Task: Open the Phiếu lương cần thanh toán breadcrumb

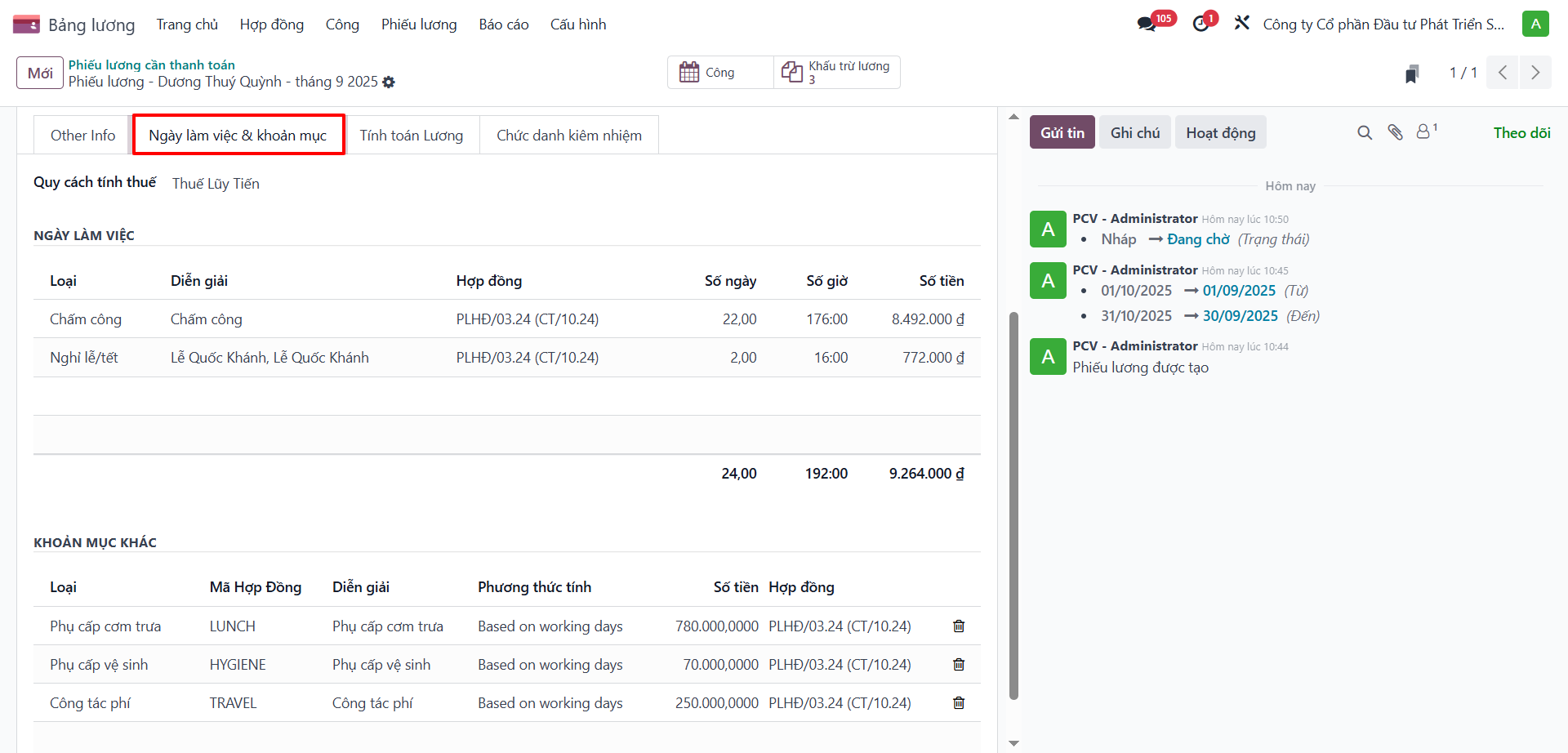Action: (152, 65)
